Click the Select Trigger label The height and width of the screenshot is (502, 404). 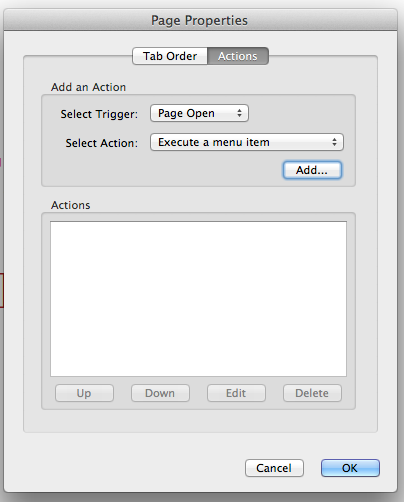(x=99, y=114)
